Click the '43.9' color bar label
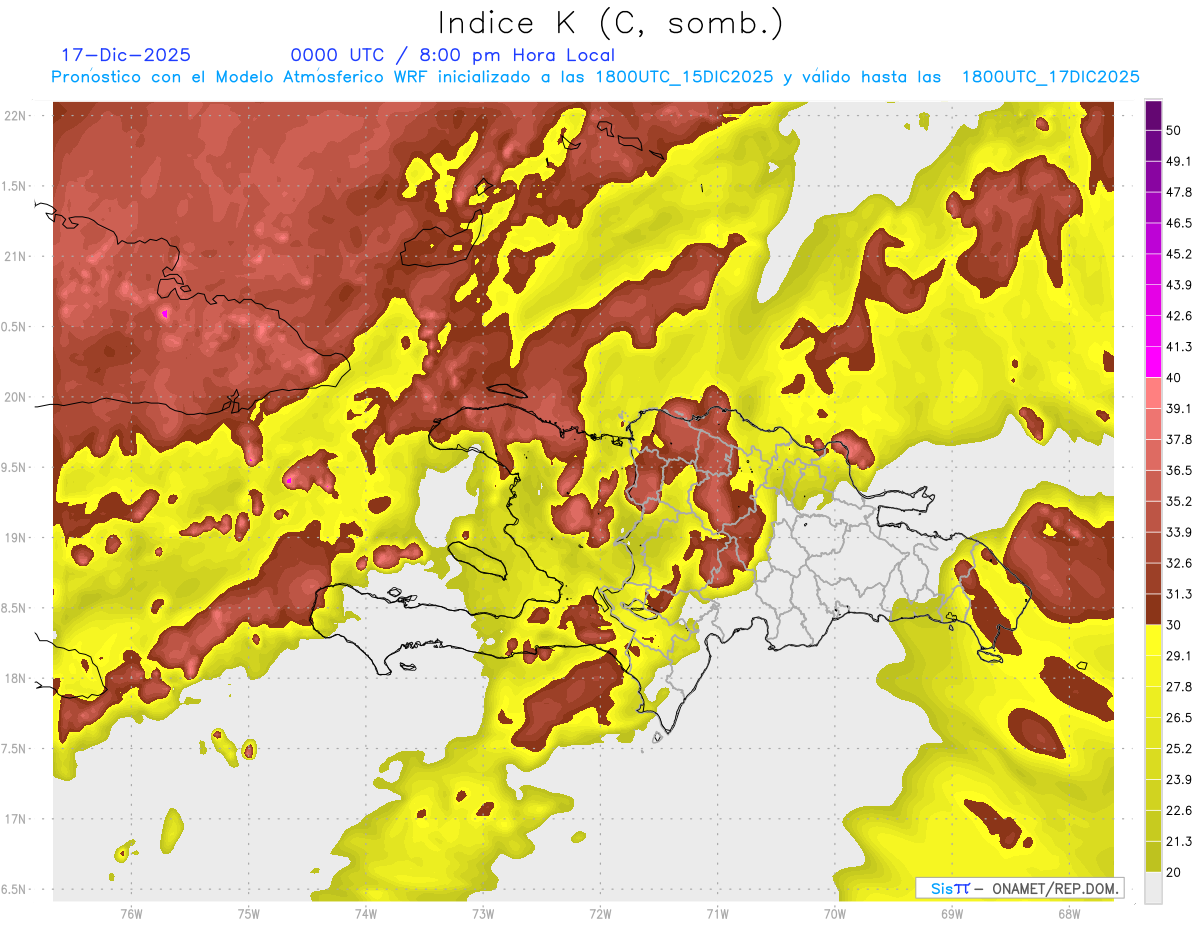This screenshot has width=1200, height=927. [x=1179, y=284]
